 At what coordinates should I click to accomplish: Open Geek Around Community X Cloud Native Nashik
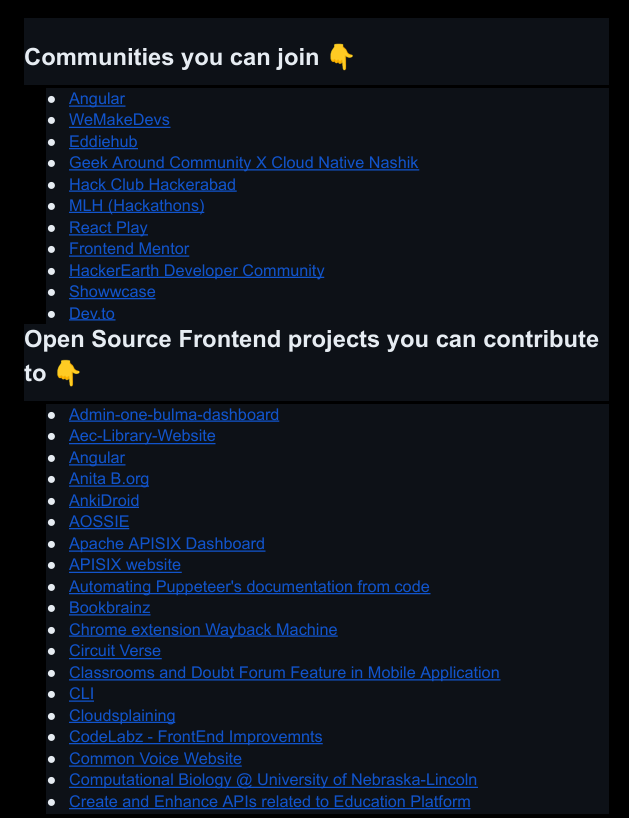click(243, 163)
